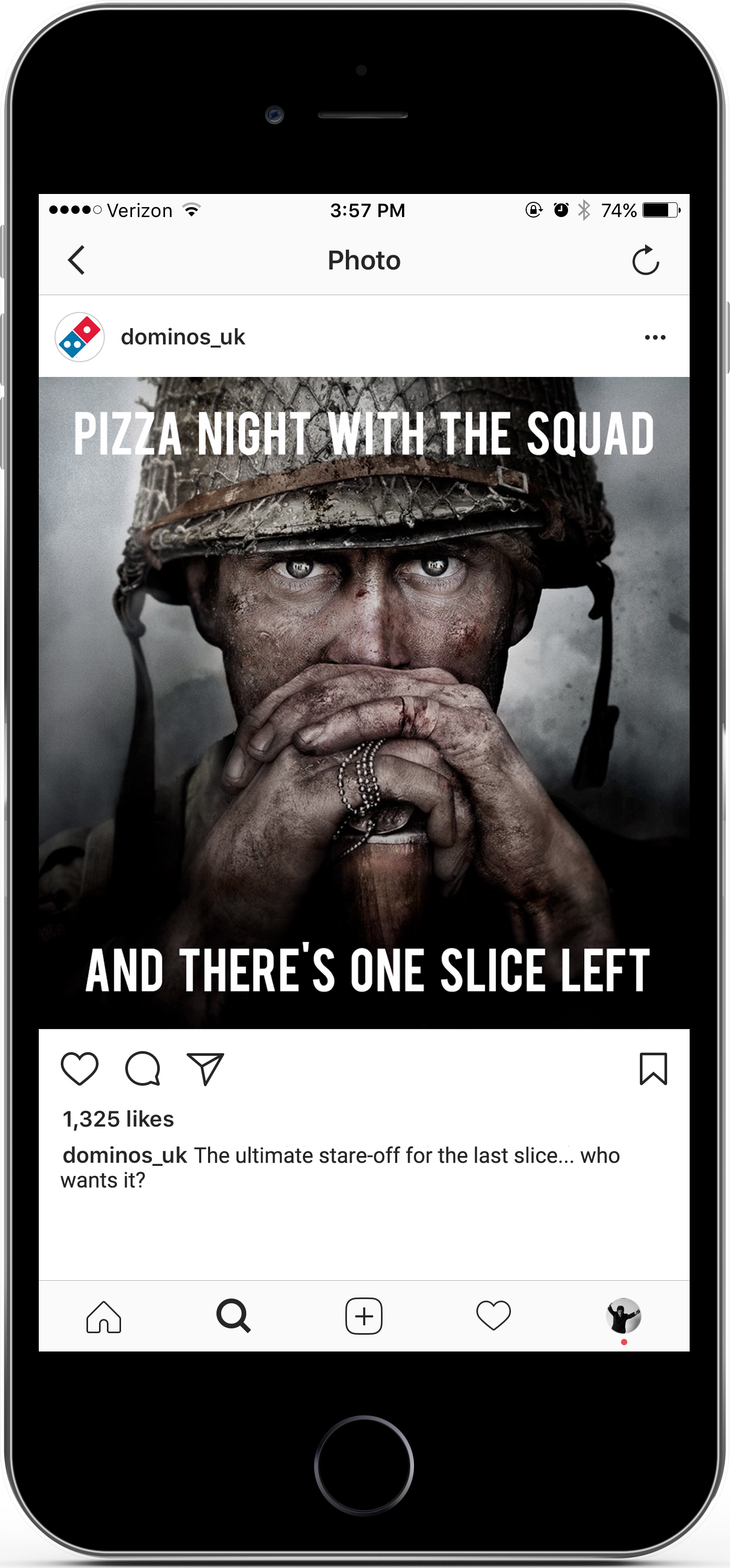
Task: Tap the soldier meme photo
Action: coord(364,703)
